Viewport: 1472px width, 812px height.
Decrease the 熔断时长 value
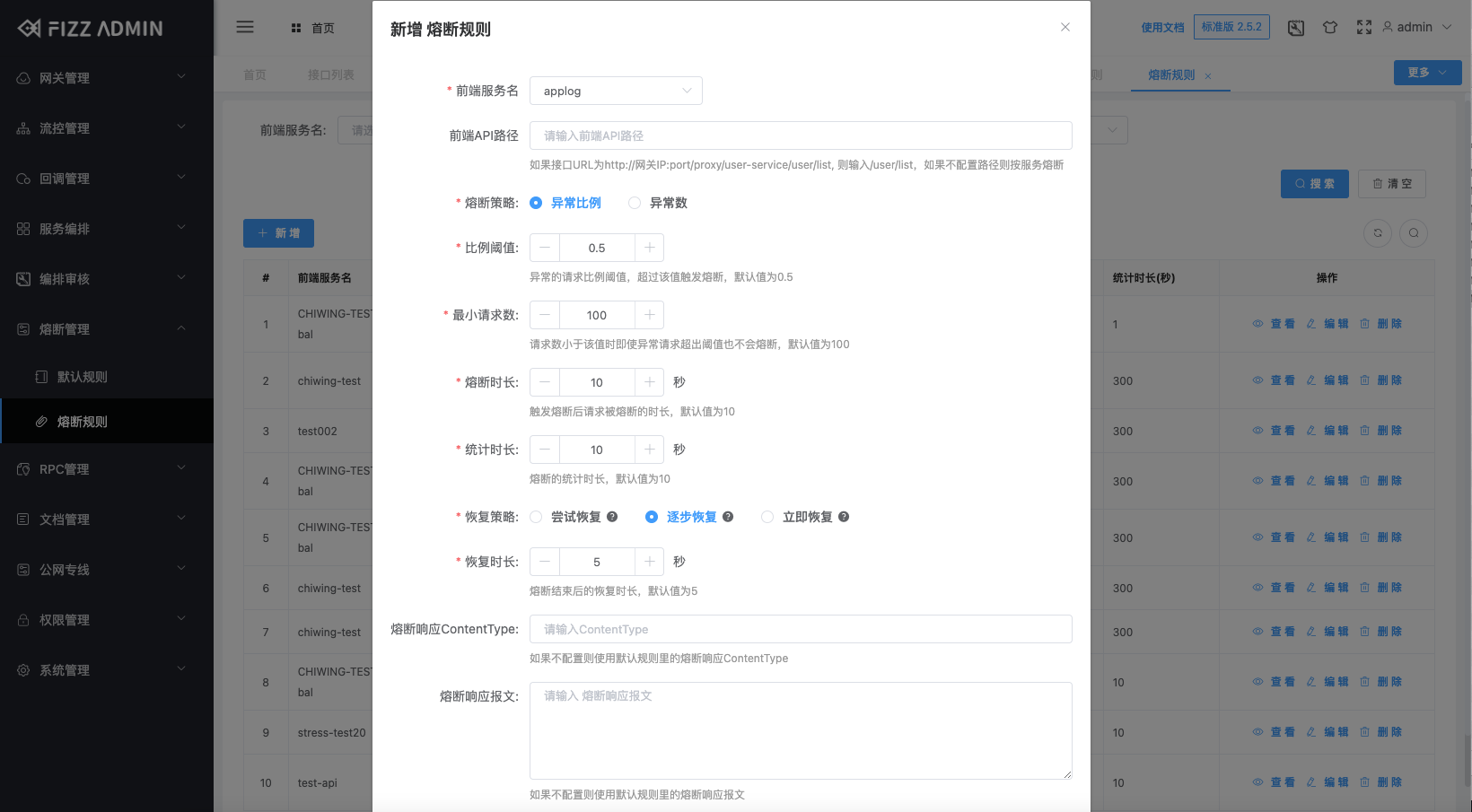coord(545,382)
